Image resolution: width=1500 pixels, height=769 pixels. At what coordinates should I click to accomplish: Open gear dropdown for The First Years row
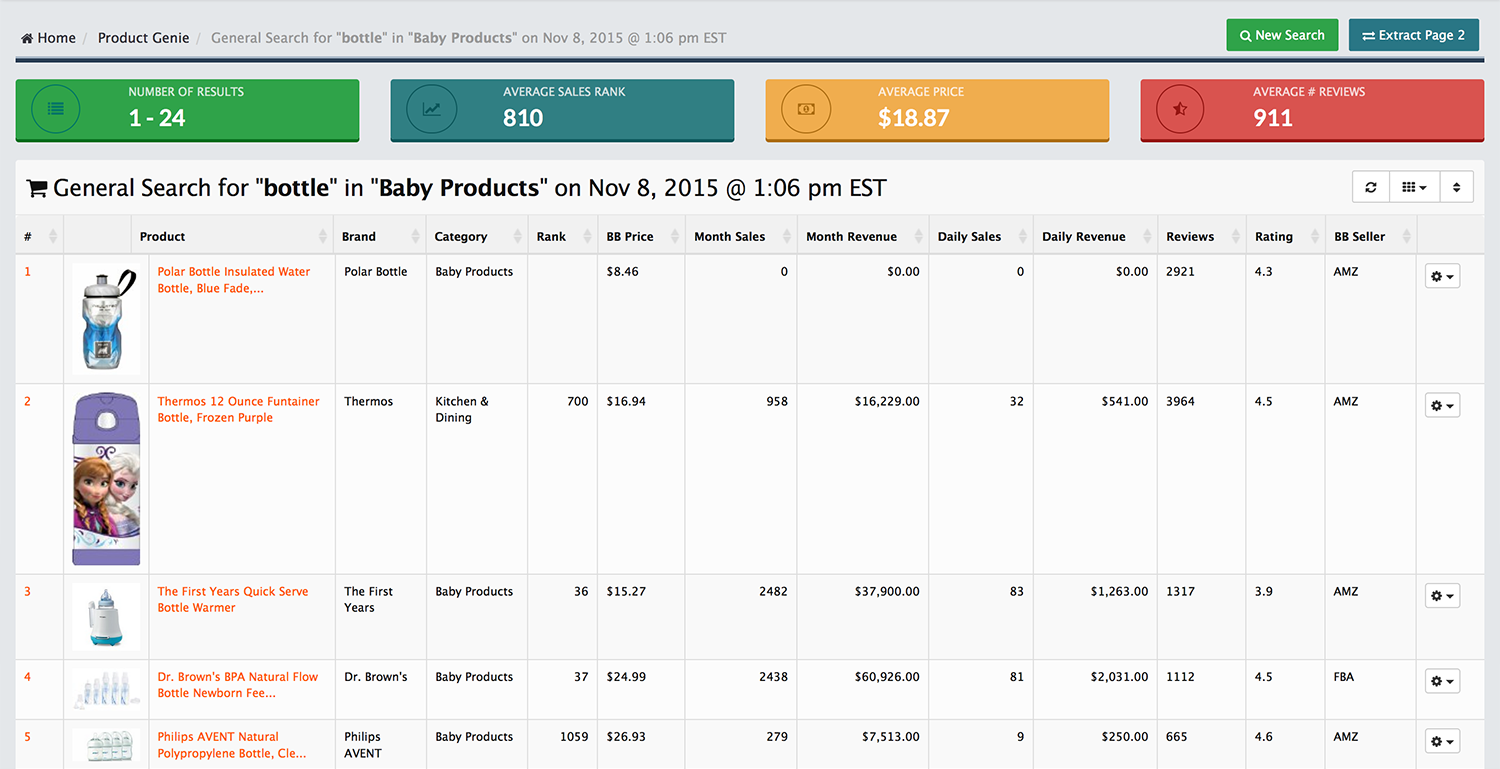pos(1442,596)
